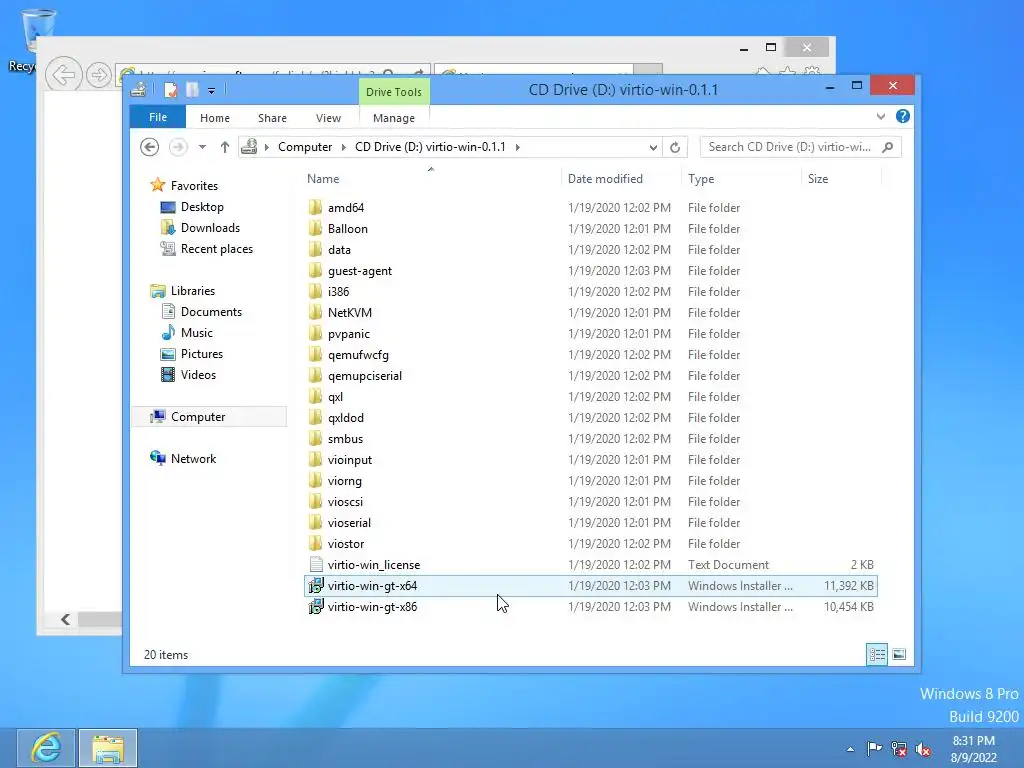Screen dimensions: 1024x768
Task: Show clock by clicking taskbar date and time
Action: click(x=974, y=749)
